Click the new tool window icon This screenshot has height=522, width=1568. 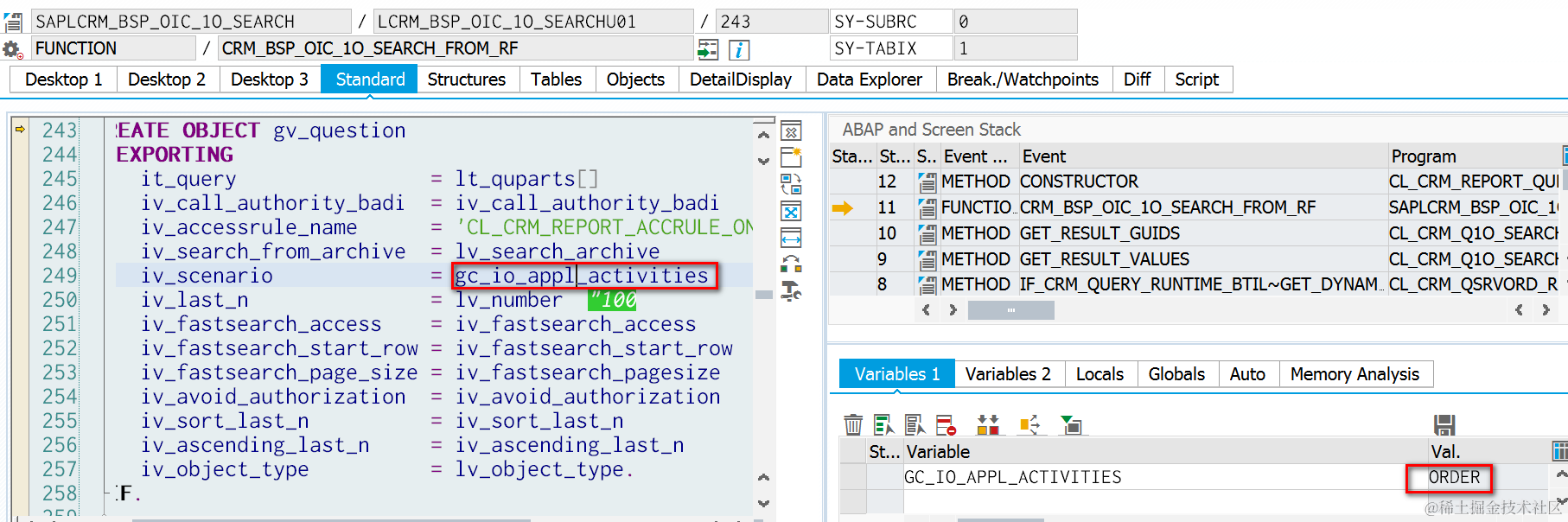pos(791,157)
